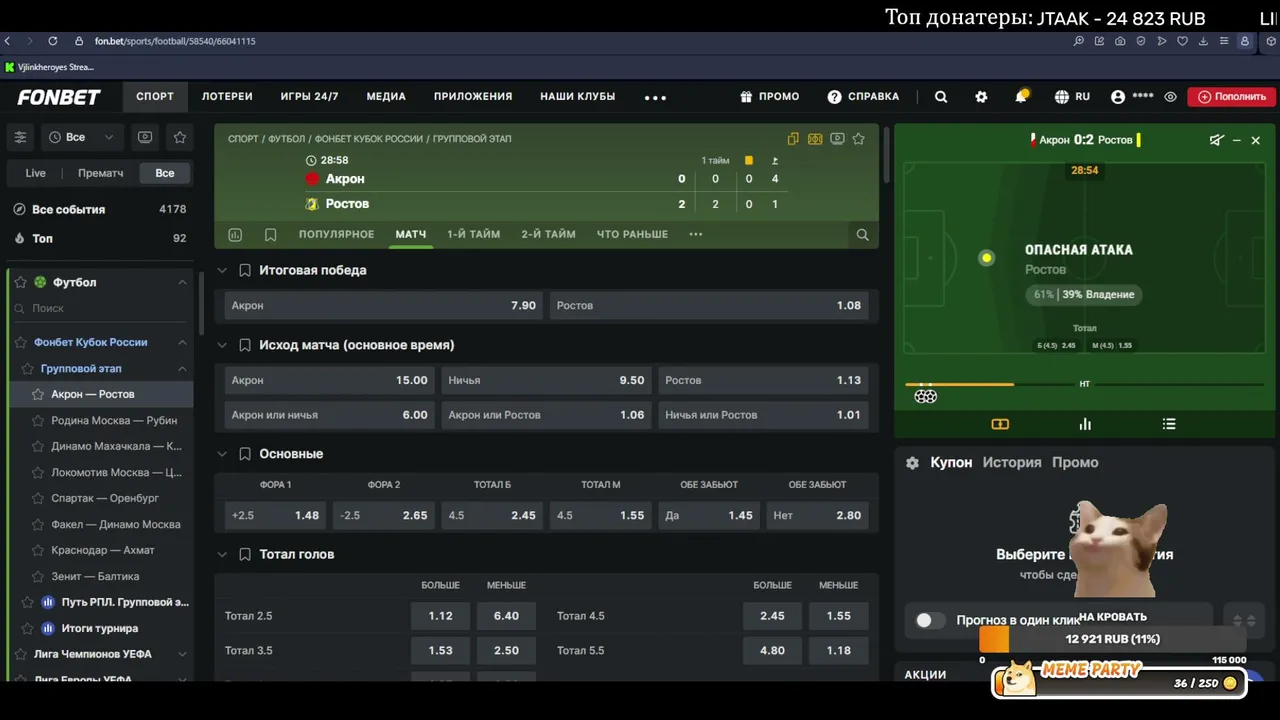Open the video broadcasts filter in sidebar
The height and width of the screenshot is (720, 1280).
pyautogui.click(x=145, y=137)
